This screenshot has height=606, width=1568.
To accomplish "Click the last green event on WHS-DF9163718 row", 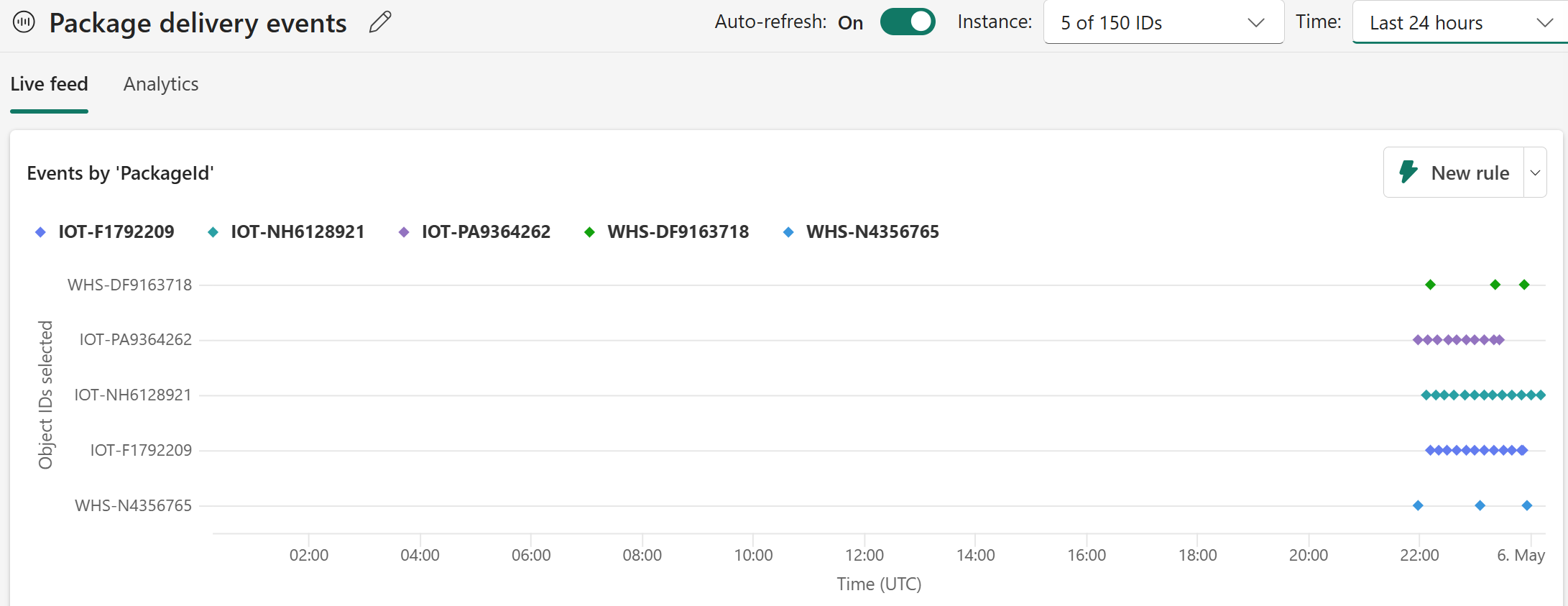I will (1524, 285).
